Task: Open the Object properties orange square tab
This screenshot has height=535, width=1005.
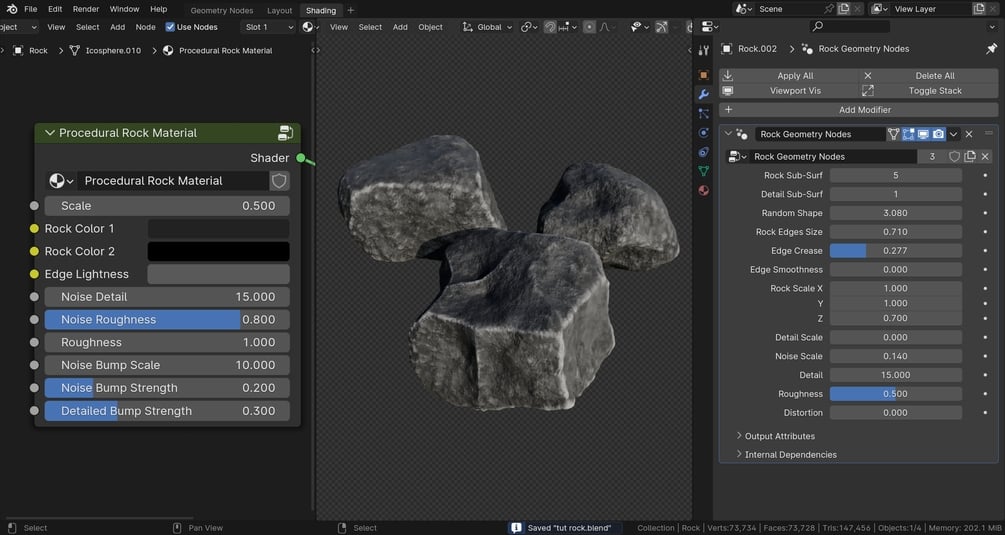Action: pos(704,75)
